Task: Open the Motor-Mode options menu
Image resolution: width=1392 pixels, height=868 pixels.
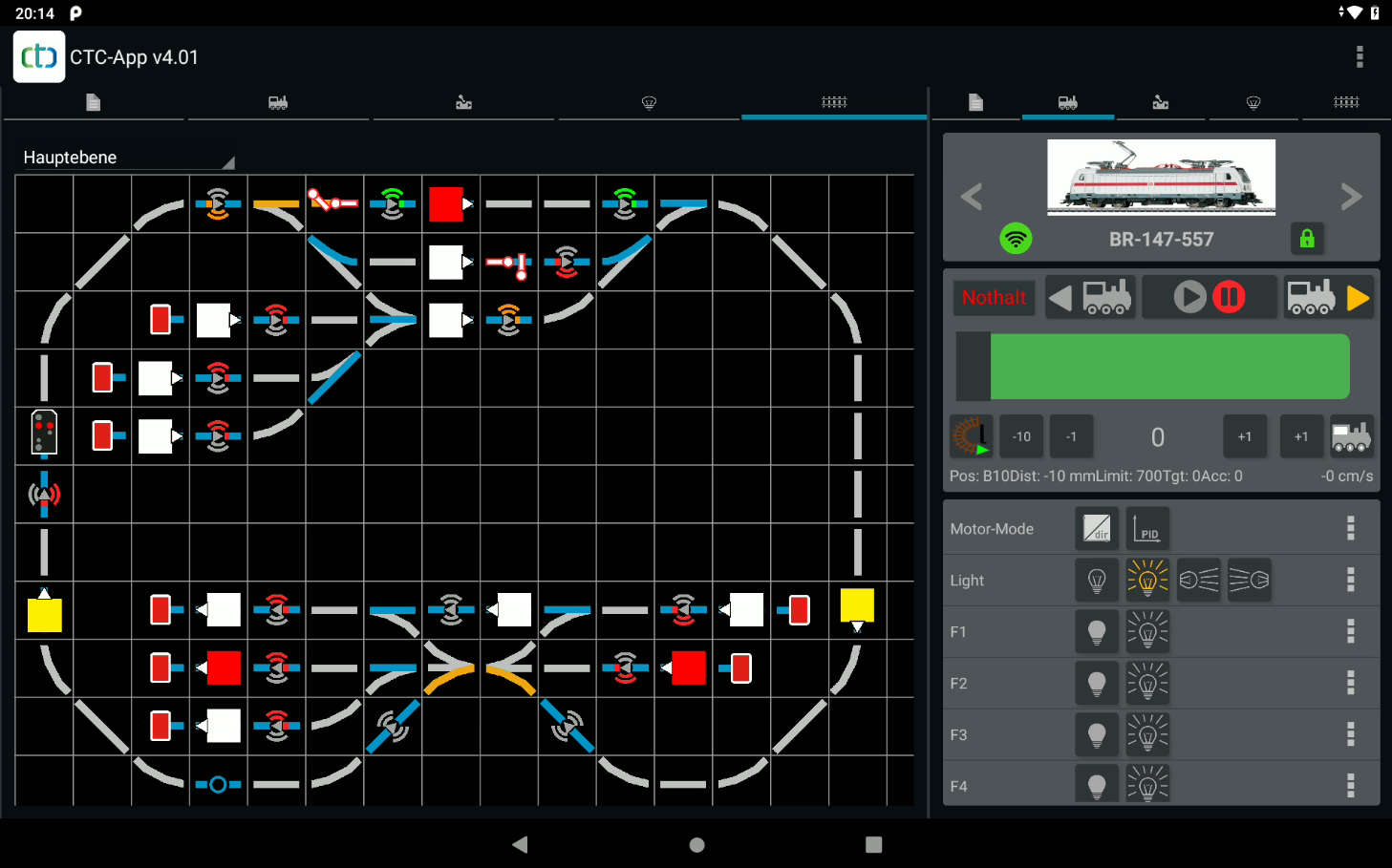Action: click(1350, 528)
